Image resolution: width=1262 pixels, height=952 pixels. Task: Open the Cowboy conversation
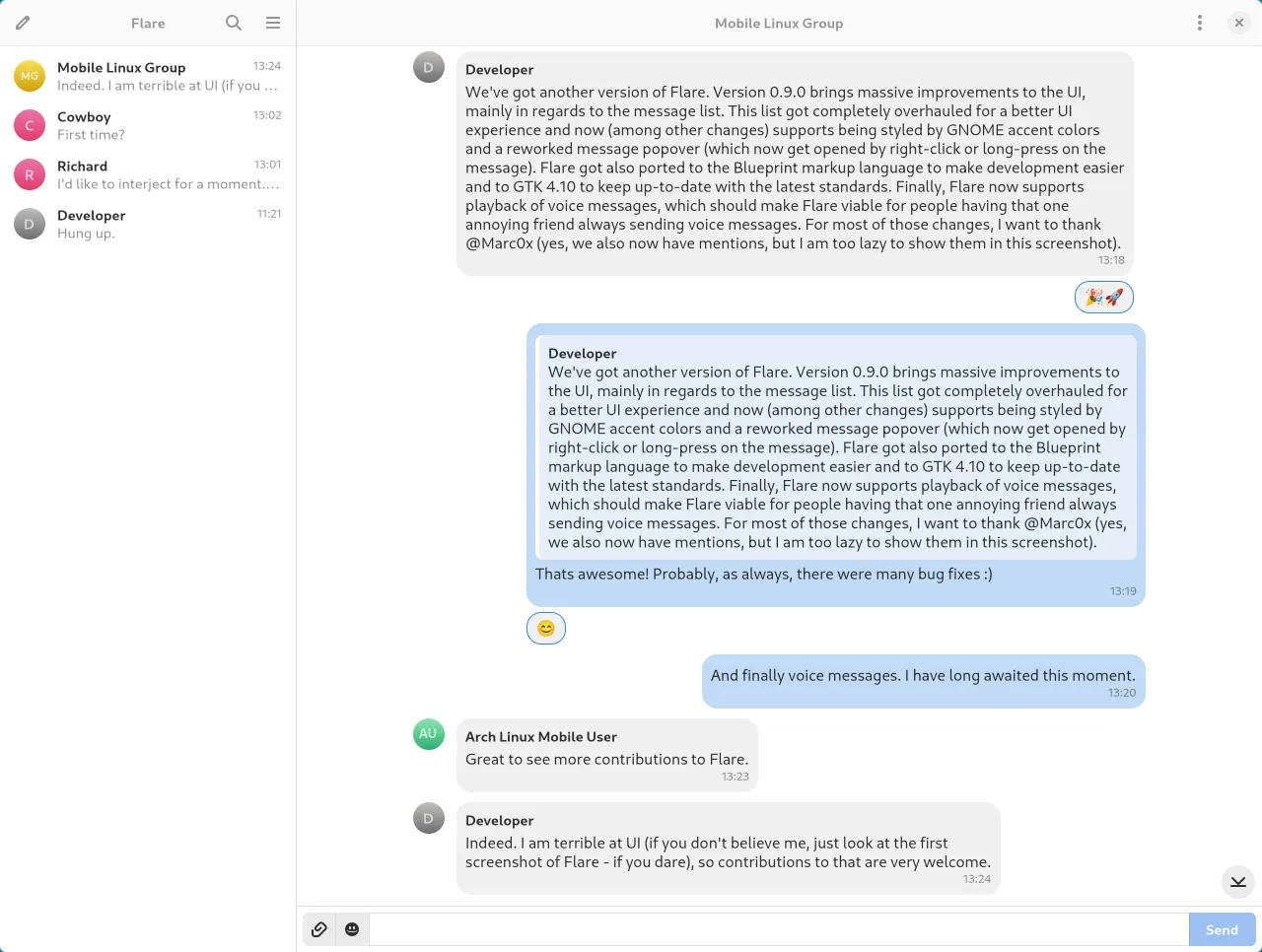148,125
